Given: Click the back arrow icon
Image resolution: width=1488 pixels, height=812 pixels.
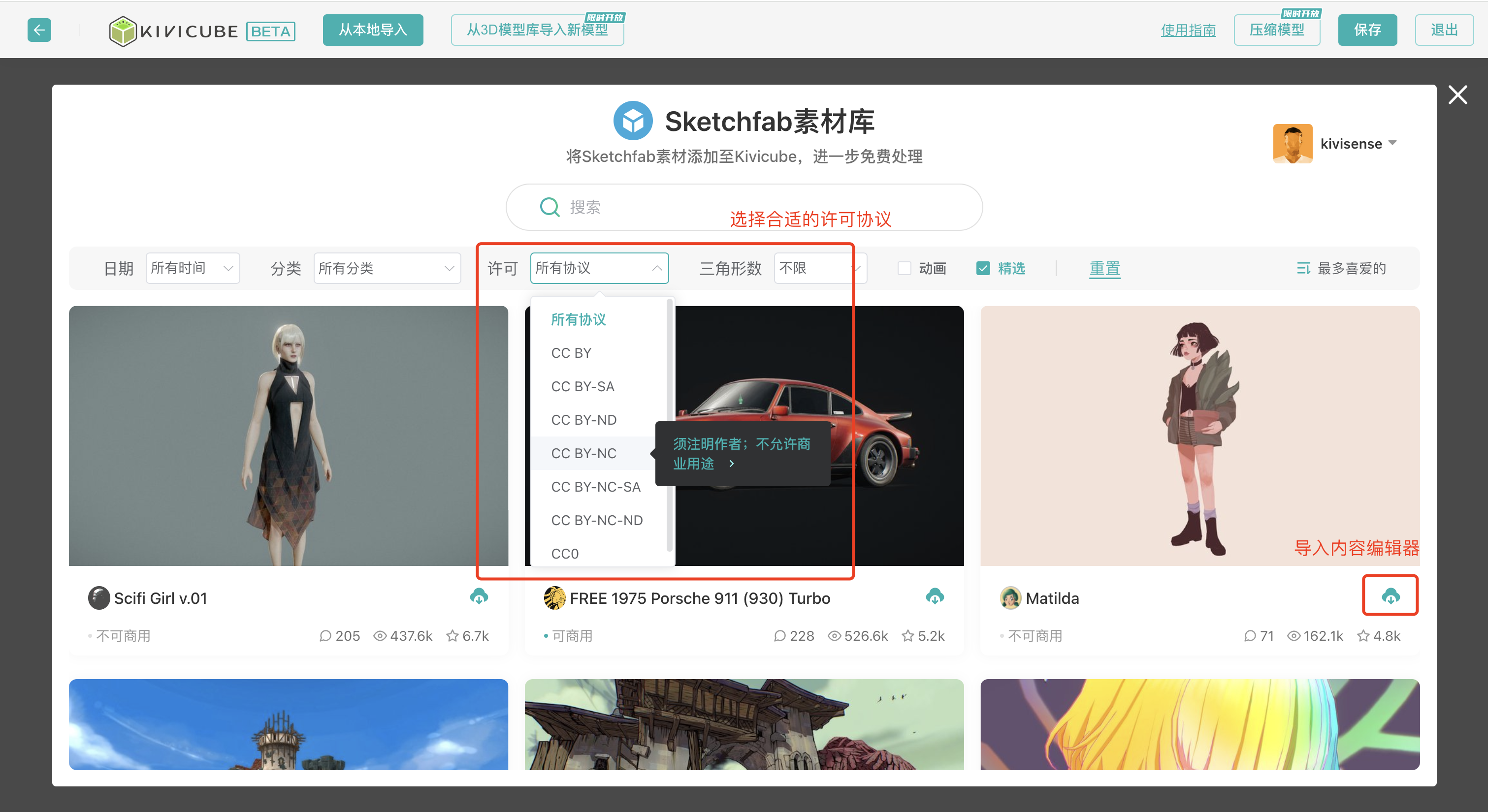Looking at the screenshot, I should pos(39,30).
